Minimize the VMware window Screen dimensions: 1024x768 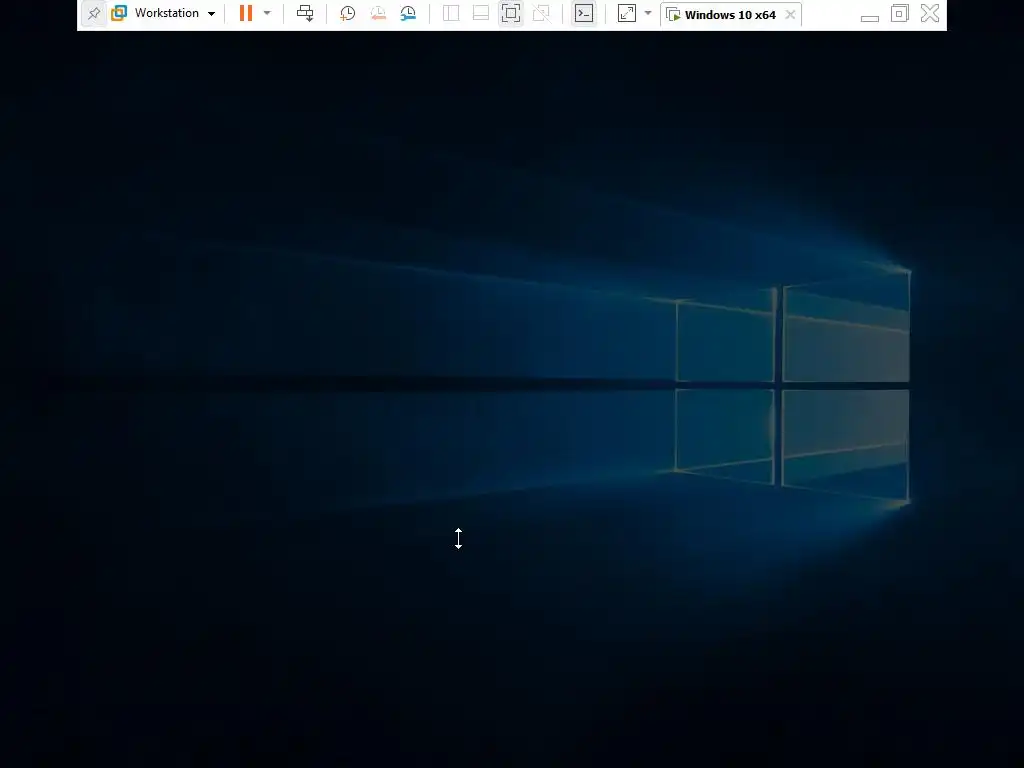(x=870, y=16)
